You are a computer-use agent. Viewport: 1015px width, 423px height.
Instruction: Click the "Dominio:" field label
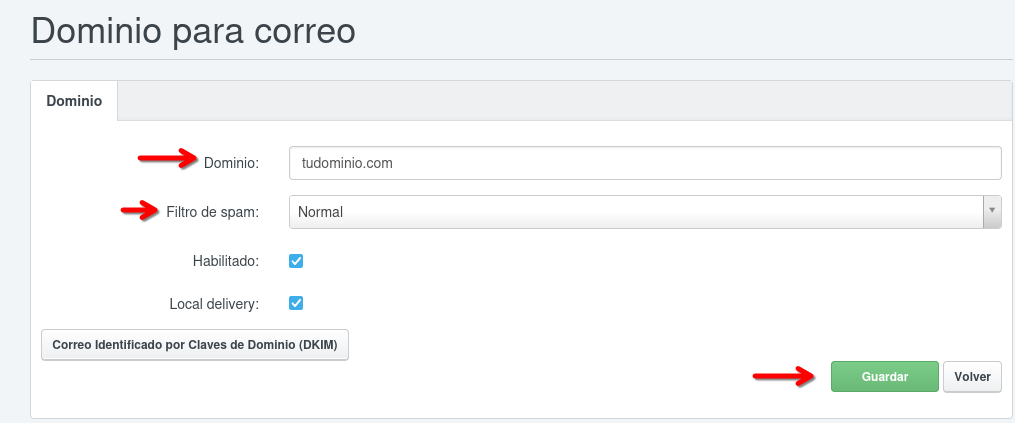point(231,162)
